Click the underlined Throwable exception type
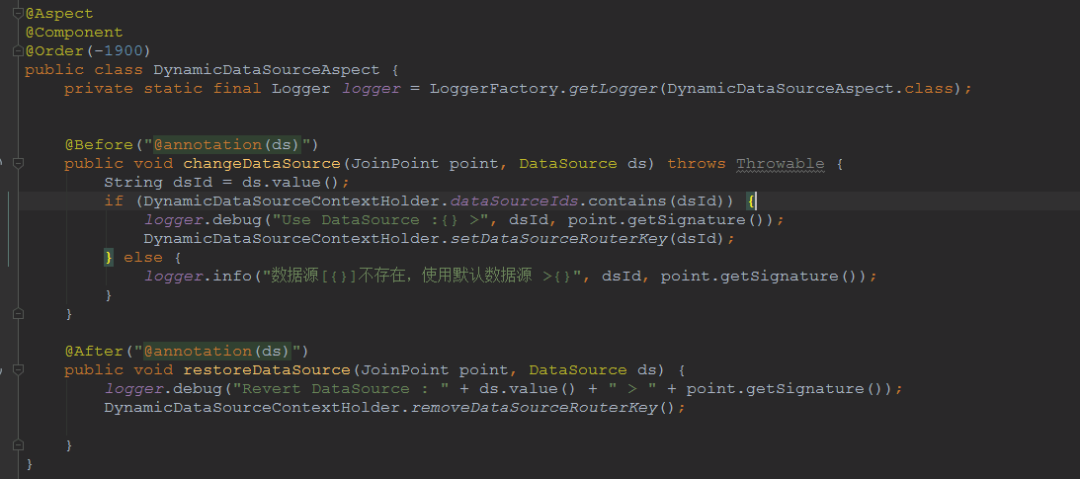The image size is (1080, 479). pos(780,163)
